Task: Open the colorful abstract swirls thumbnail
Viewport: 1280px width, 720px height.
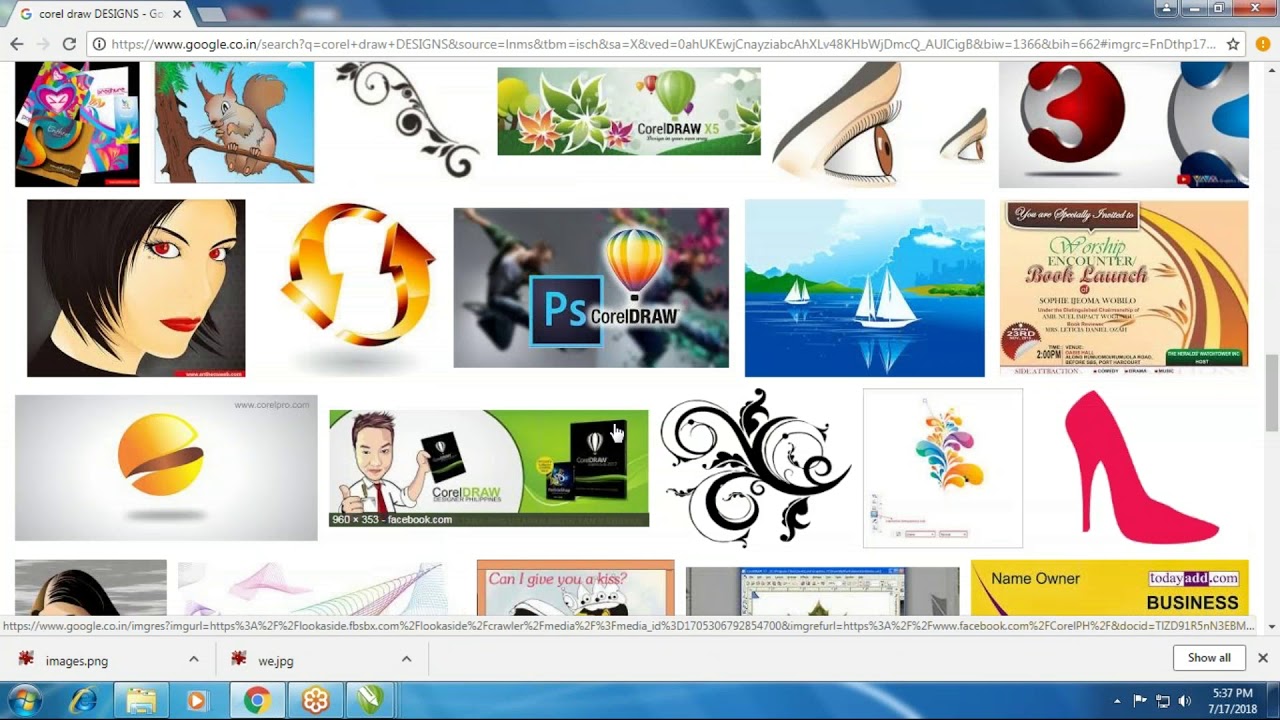Action: coord(943,468)
